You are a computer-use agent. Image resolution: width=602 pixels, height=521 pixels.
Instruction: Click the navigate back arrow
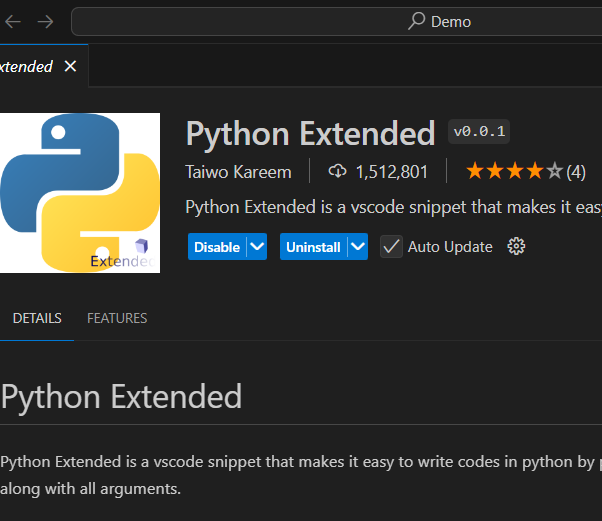[x=13, y=21]
